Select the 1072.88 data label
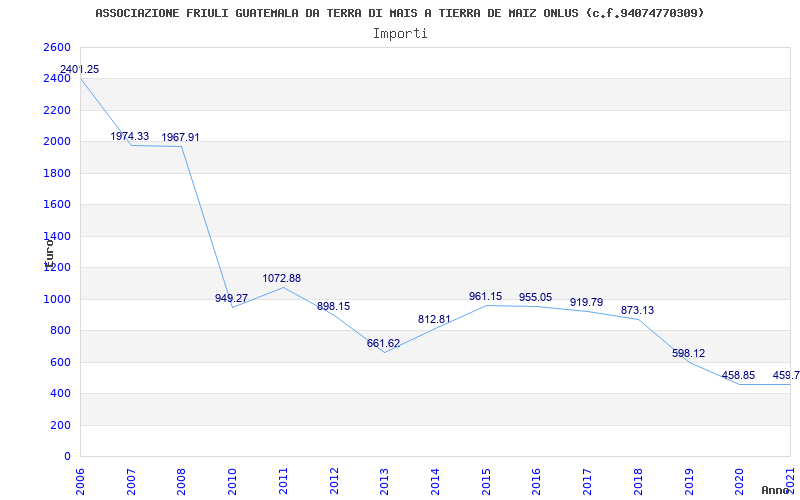The width and height of the screenshot is (800, 500). [282, 279]
